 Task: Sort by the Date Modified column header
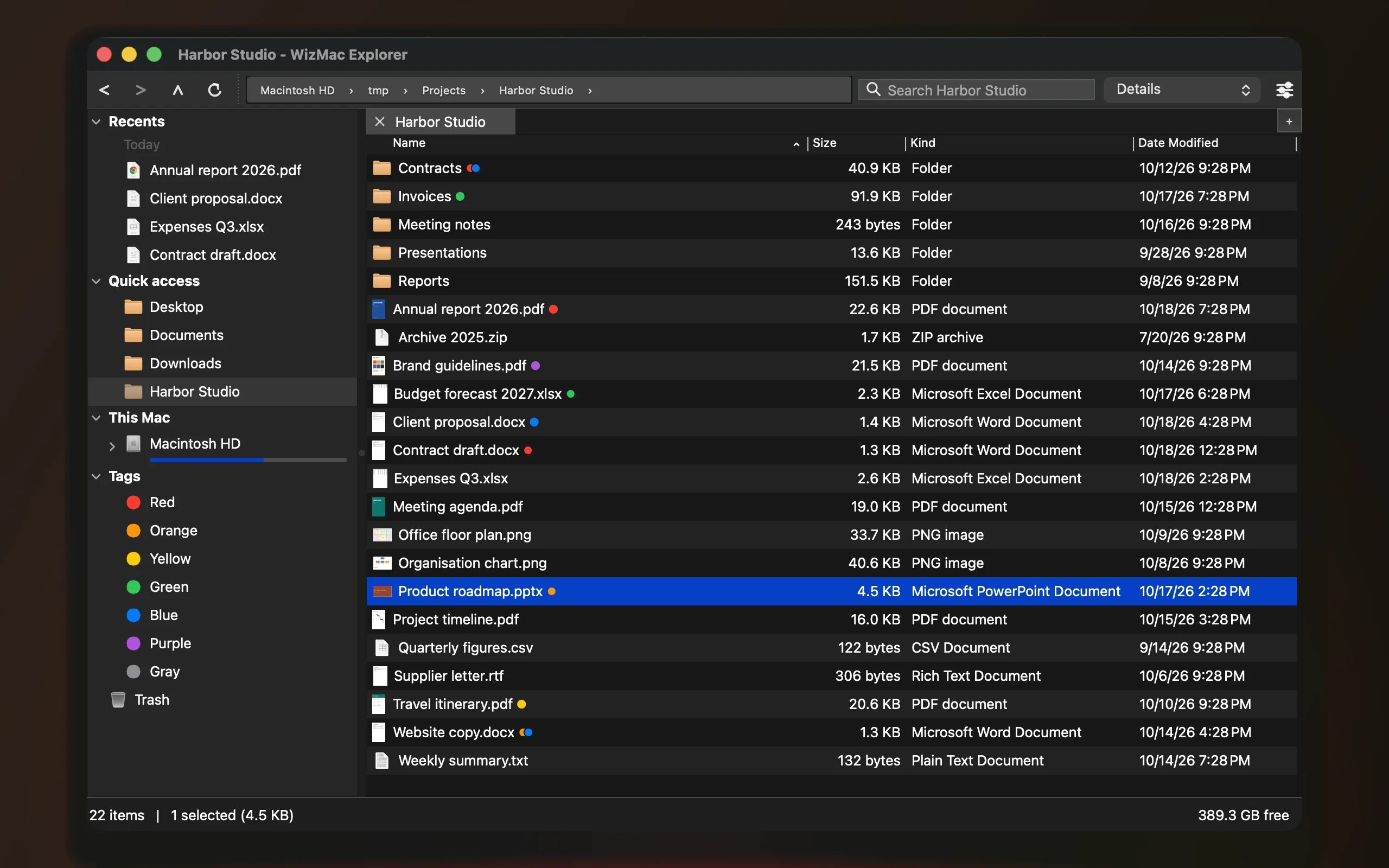pos(1214,143)
